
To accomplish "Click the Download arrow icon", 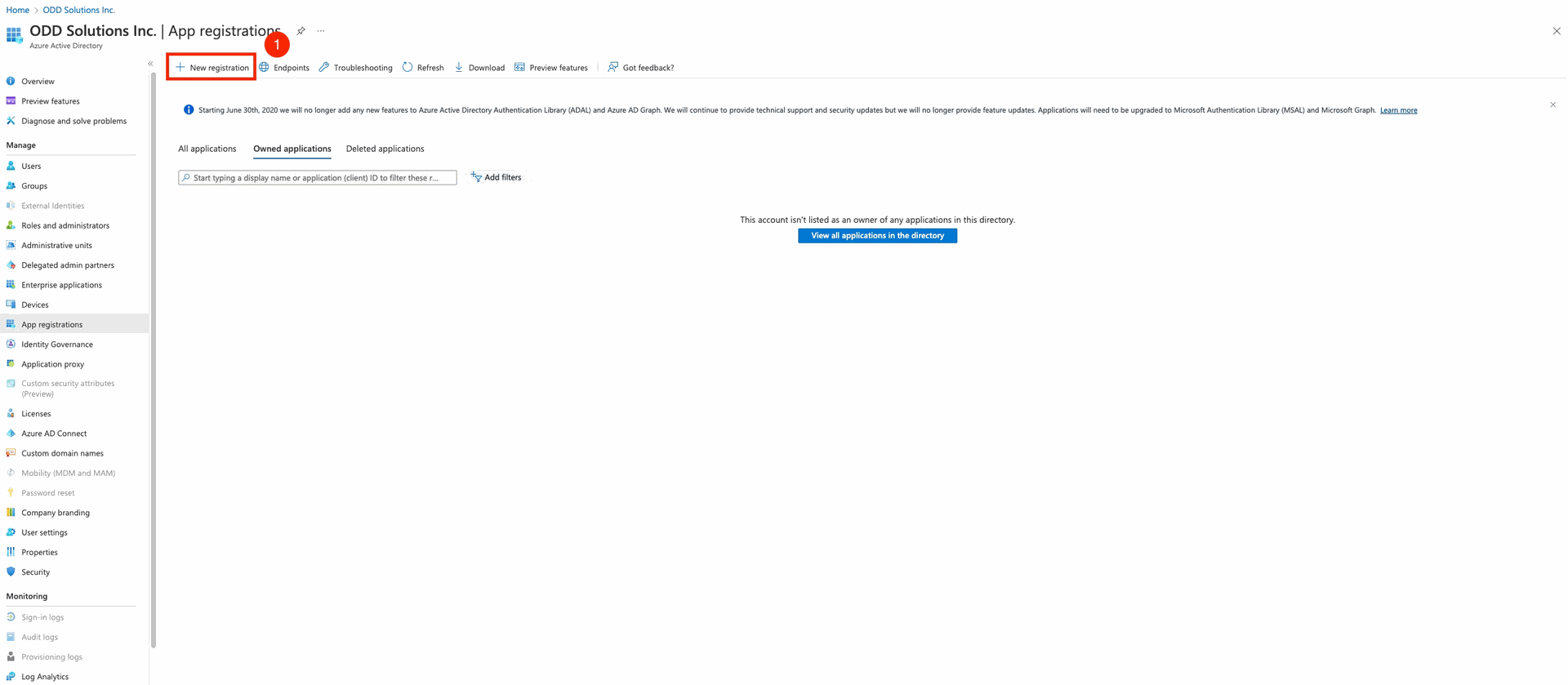I will [459, 67].
